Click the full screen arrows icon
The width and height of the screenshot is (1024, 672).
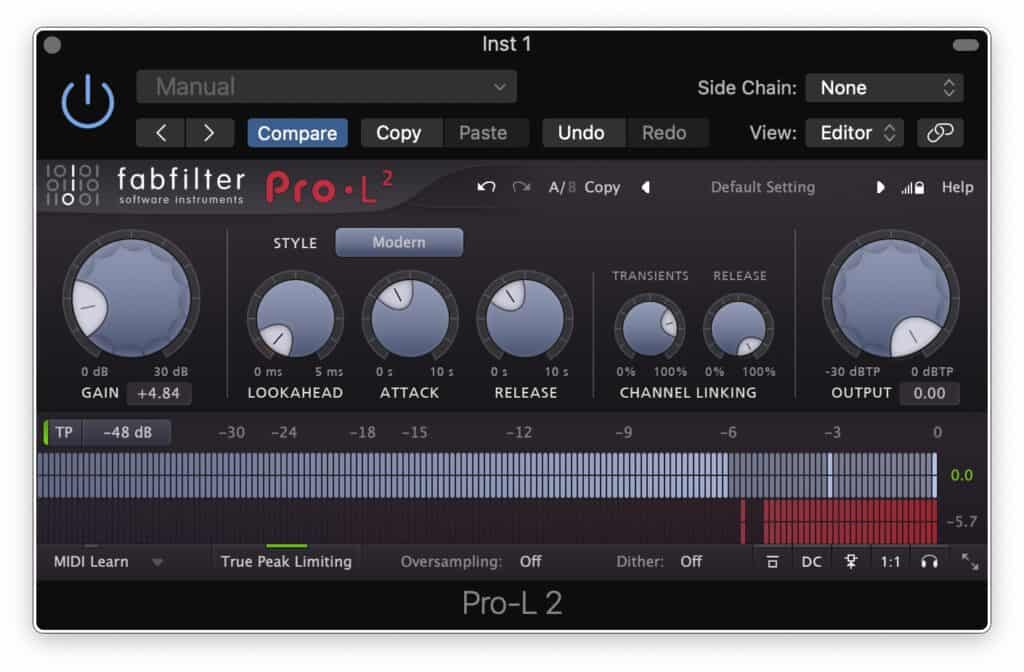[x=970, y=562]
